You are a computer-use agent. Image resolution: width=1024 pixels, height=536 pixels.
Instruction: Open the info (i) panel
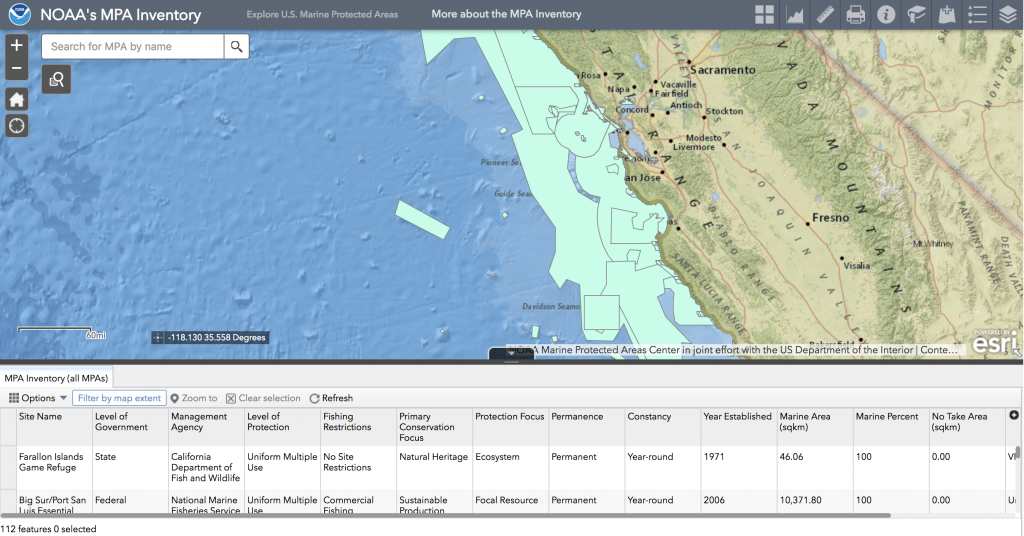pyautogui.click(x=886, y=15)
